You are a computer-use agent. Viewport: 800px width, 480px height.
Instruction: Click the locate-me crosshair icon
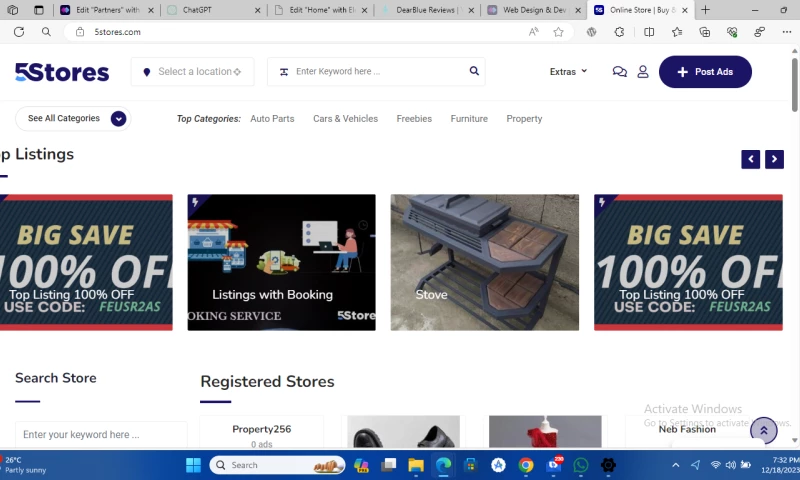(237, 72)
